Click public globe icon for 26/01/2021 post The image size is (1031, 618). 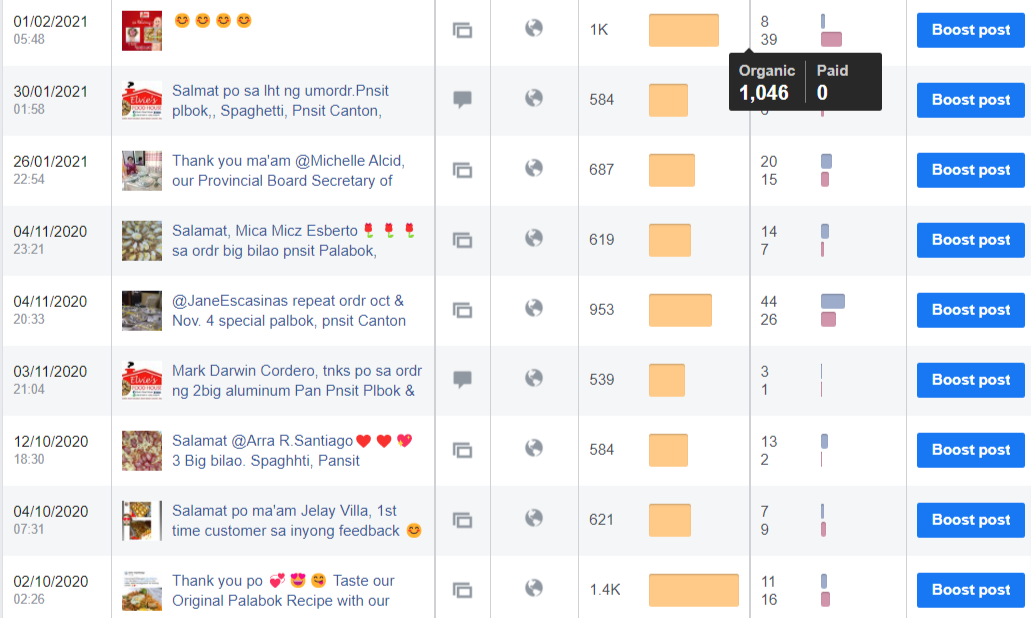click(534, 168)
